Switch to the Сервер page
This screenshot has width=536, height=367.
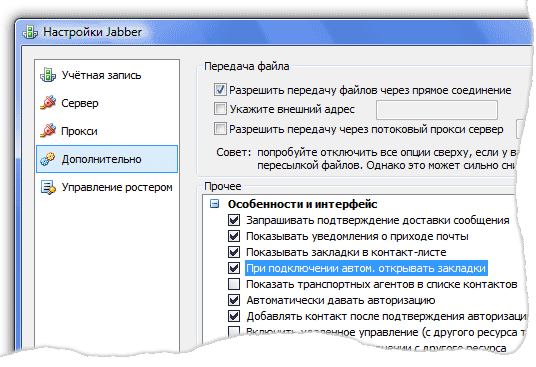tap(107, 103)
